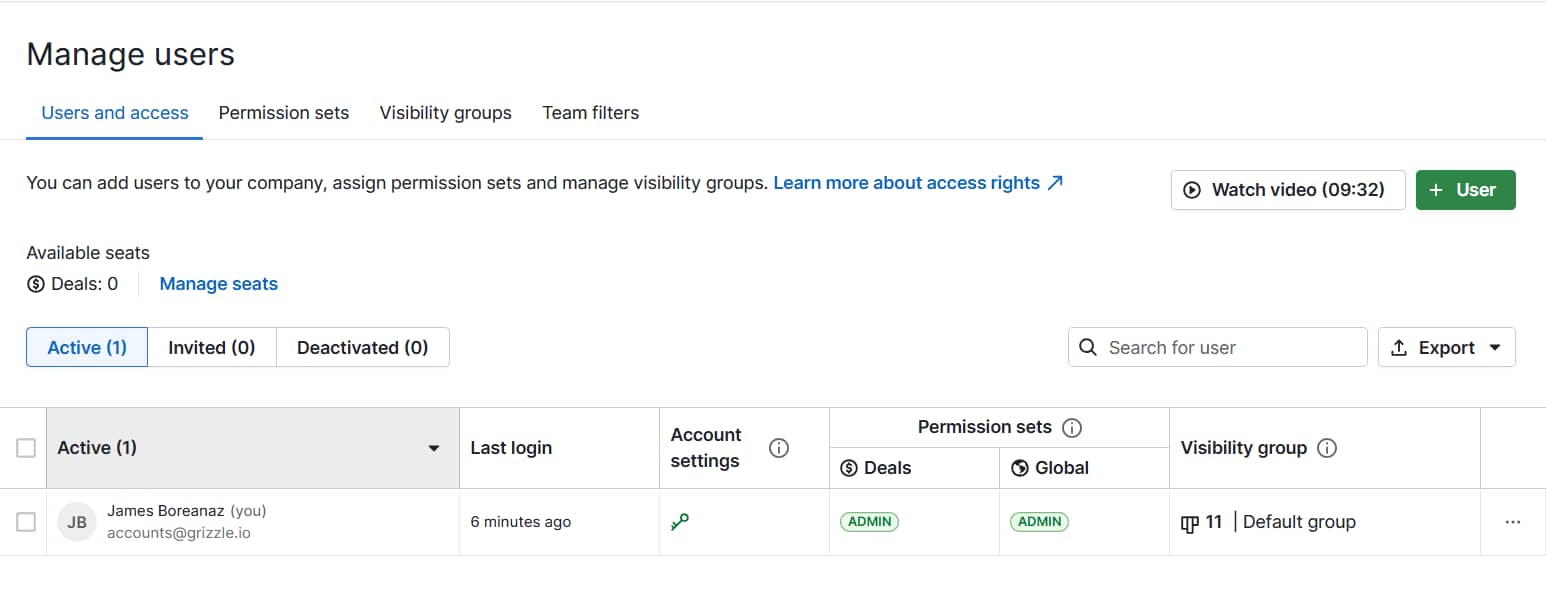
Task: Click the Deals currency icon in Permission sets
Action: (x=849, y=467)
